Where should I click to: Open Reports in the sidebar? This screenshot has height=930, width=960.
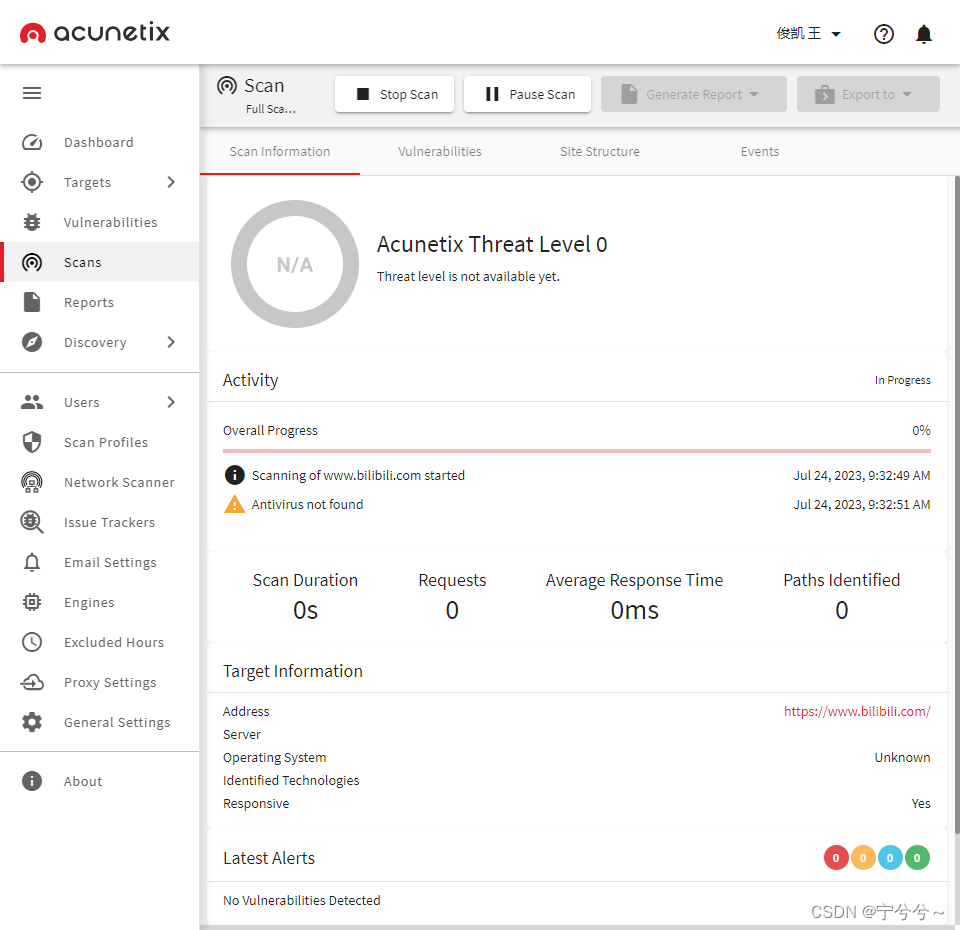point(99,302)
